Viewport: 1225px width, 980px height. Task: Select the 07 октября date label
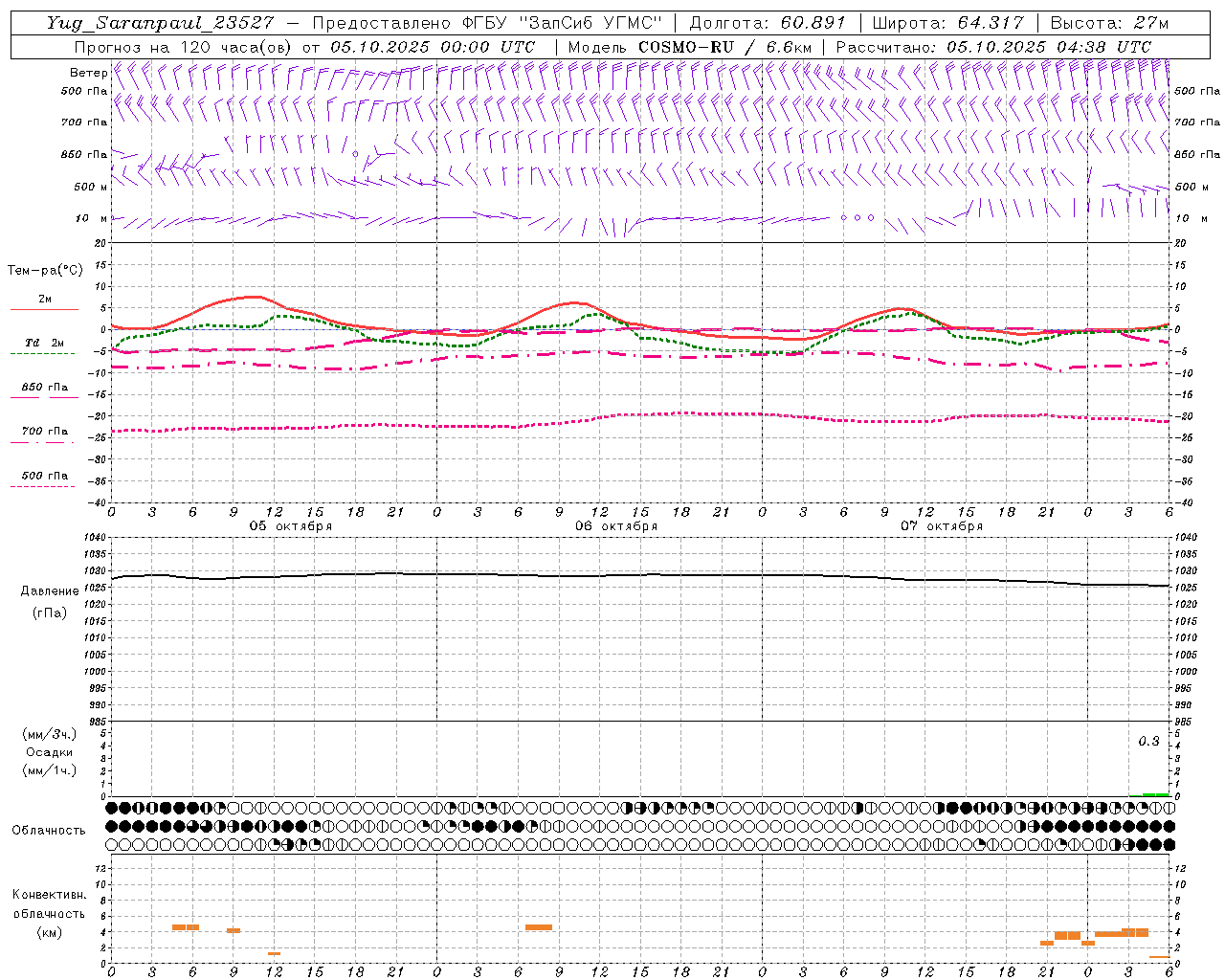click(x=942, y=526)
